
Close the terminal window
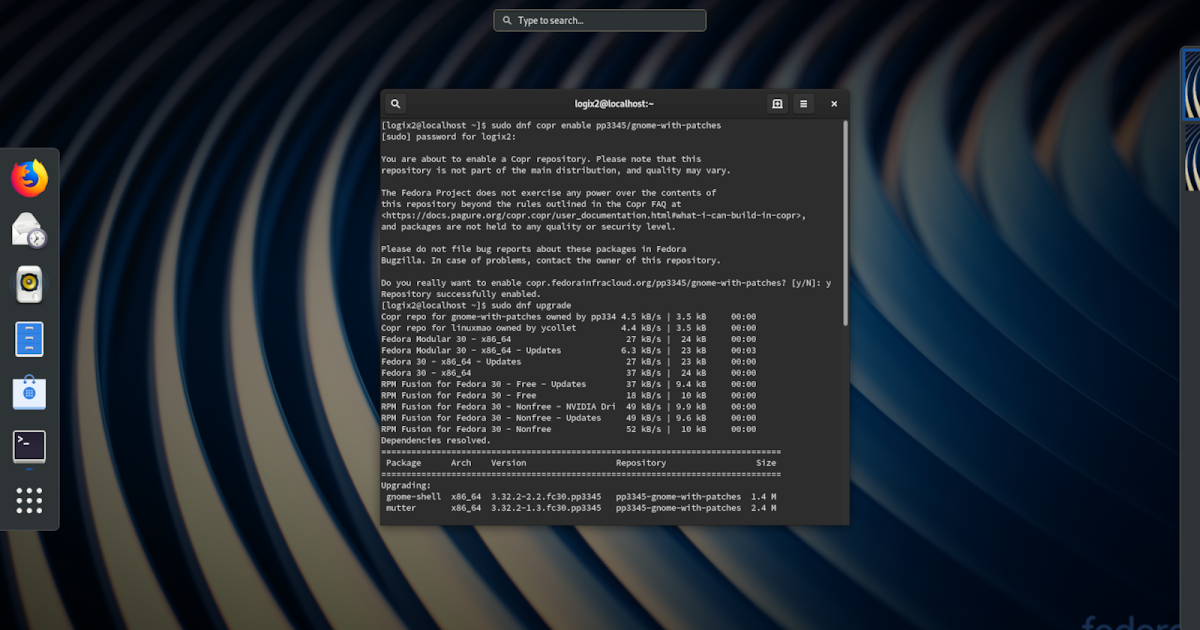coord(834,103)
